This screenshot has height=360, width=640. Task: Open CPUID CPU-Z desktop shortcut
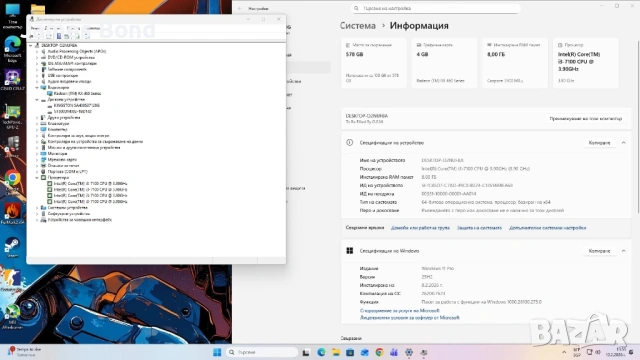click(x=12, y=80)
